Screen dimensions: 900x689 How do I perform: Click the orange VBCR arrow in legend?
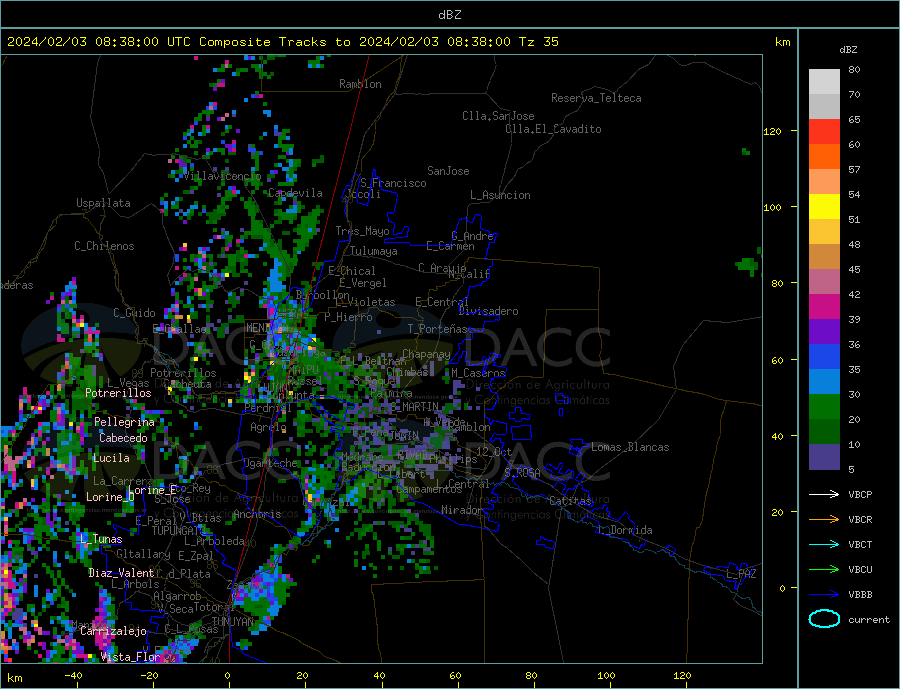tap(824, 520)
